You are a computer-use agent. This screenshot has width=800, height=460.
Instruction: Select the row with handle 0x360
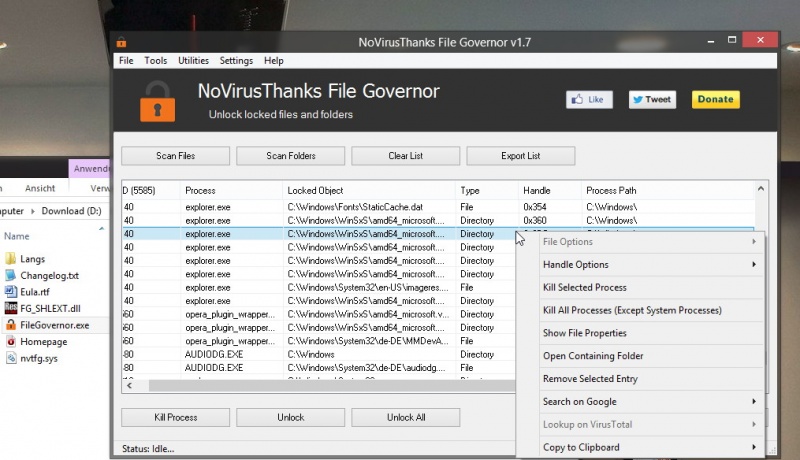pyautogui.click(x=438, y=220)
